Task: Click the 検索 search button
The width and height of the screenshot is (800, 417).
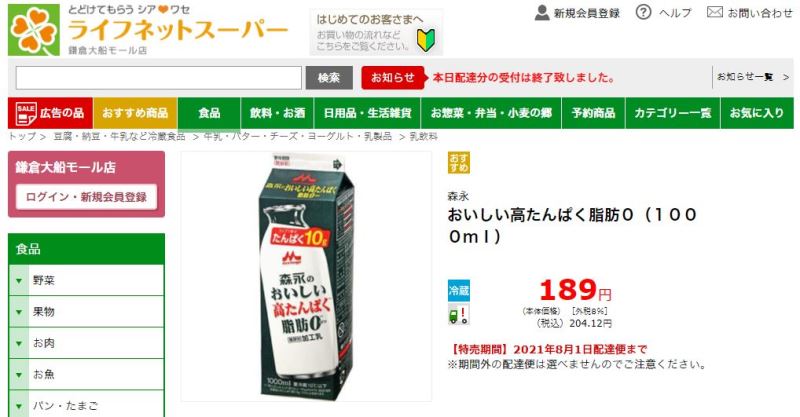Action: pyautogui.click(x=329, y=78)
